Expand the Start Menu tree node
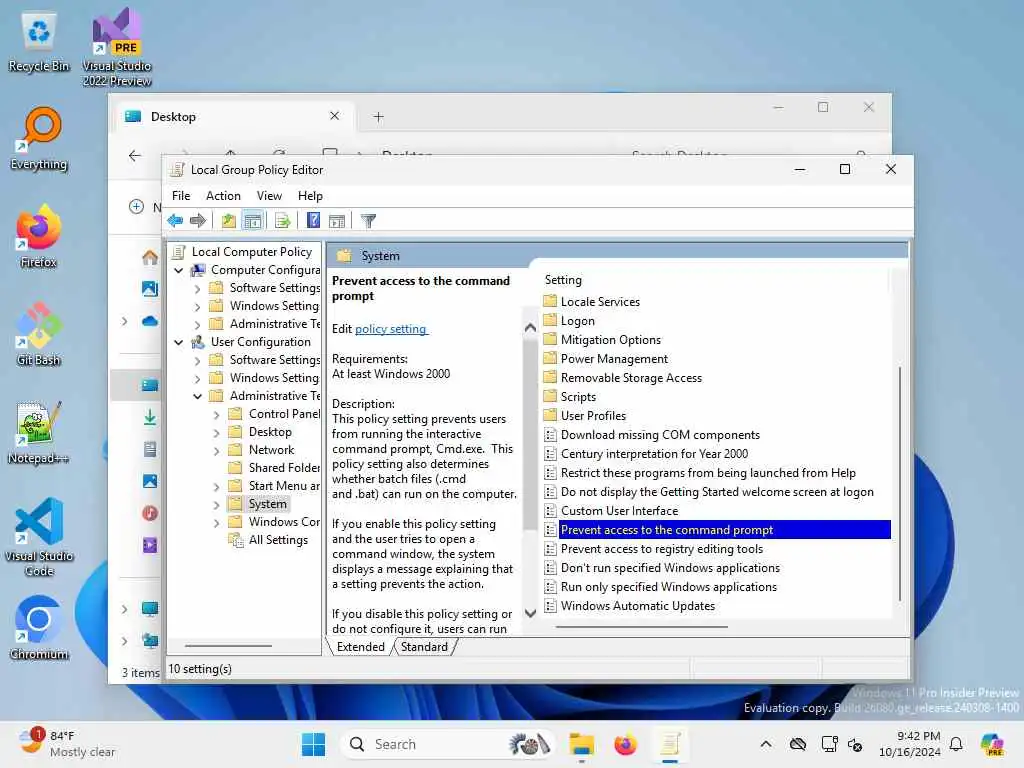The height and width of the screenshot is (768, 1024). [216, 487]
